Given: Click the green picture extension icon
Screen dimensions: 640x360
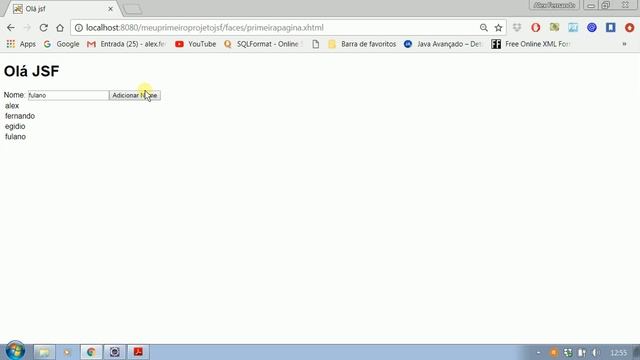Looking at the screenshot, I should click(x=554, y=27).
